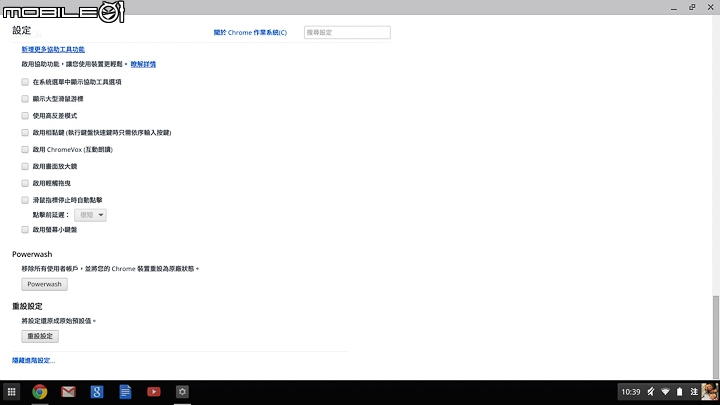
Task: Check the battery status icon
Action: pos(680,392)
